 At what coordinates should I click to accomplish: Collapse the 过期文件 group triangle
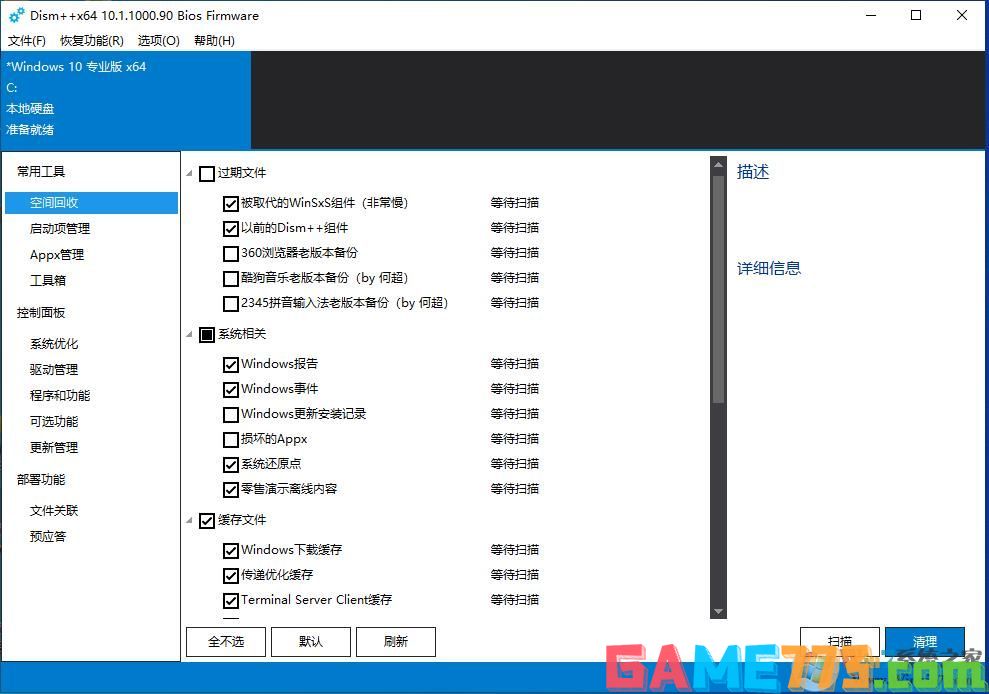pos(189,173)
